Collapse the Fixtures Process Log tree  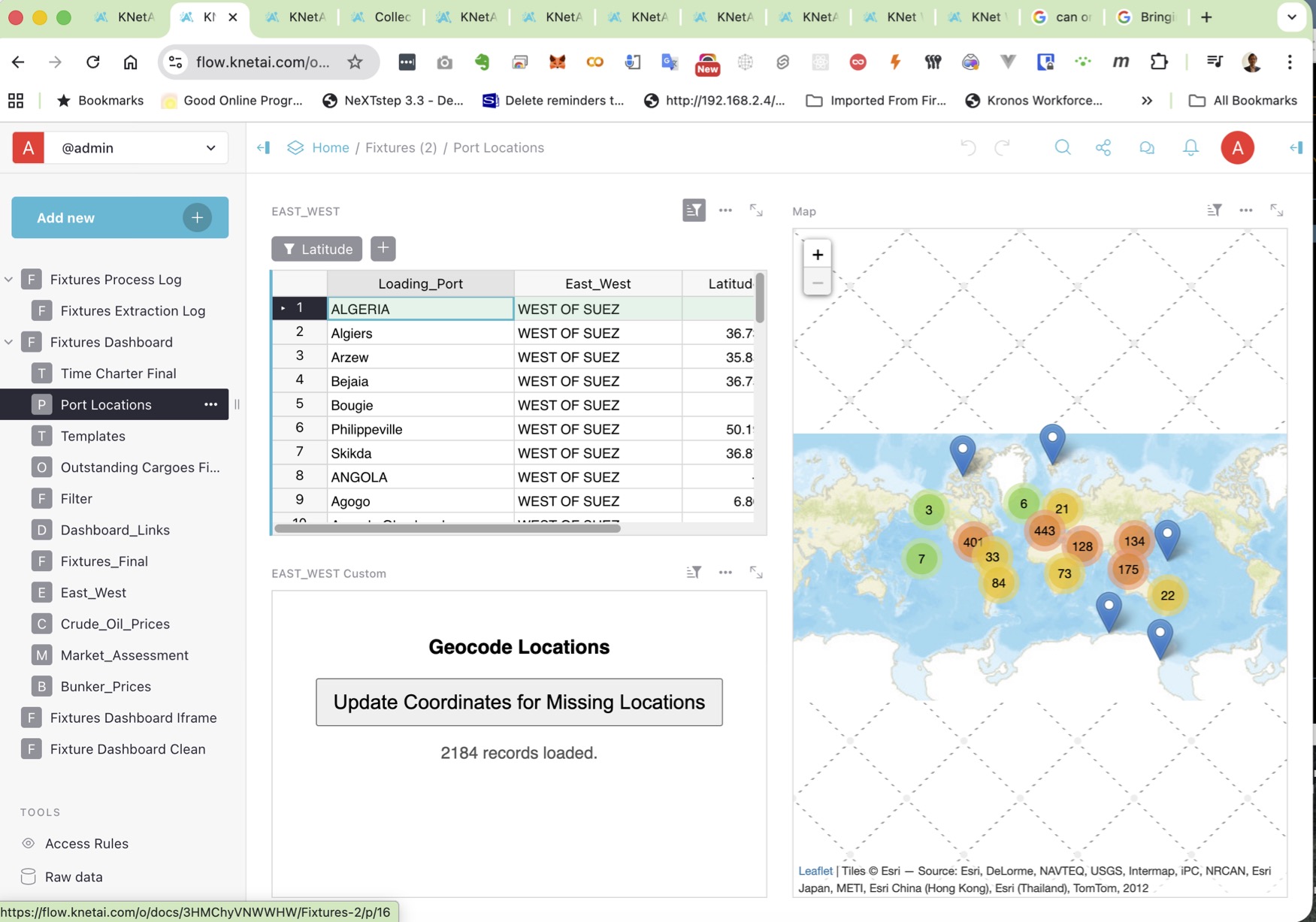coord(9,280)
